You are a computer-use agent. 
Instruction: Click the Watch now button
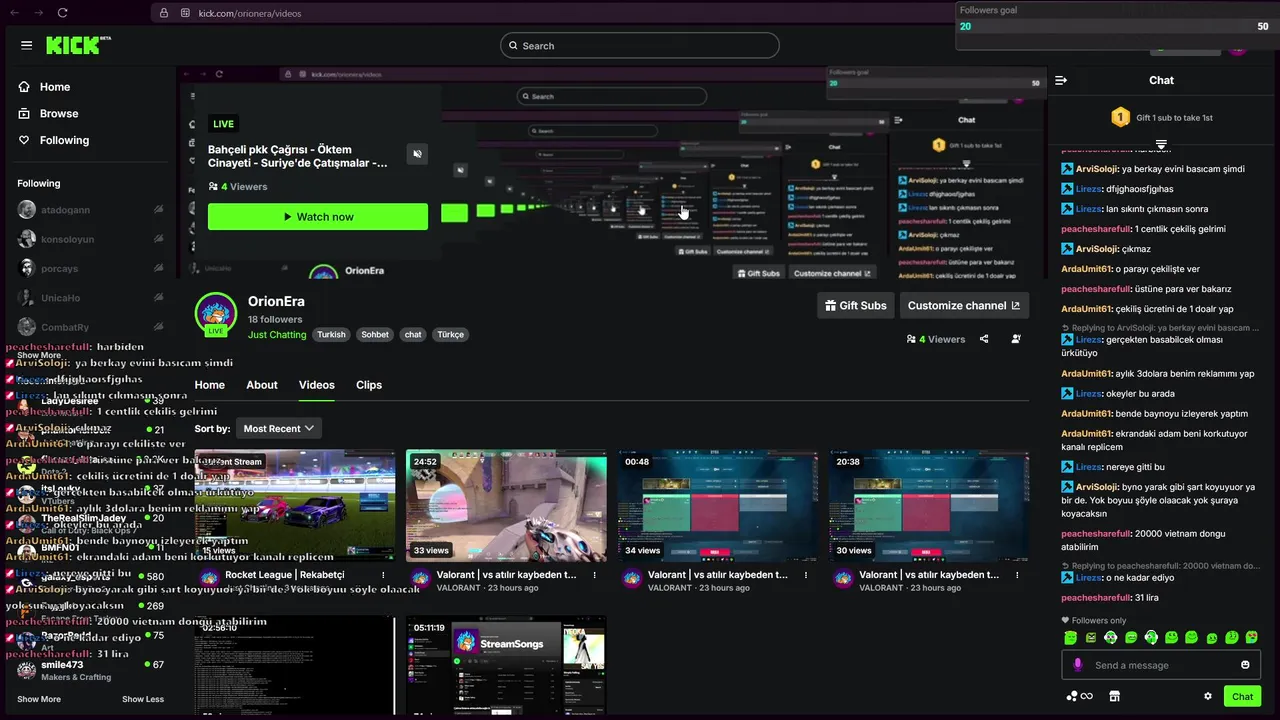tap(318, 217)
